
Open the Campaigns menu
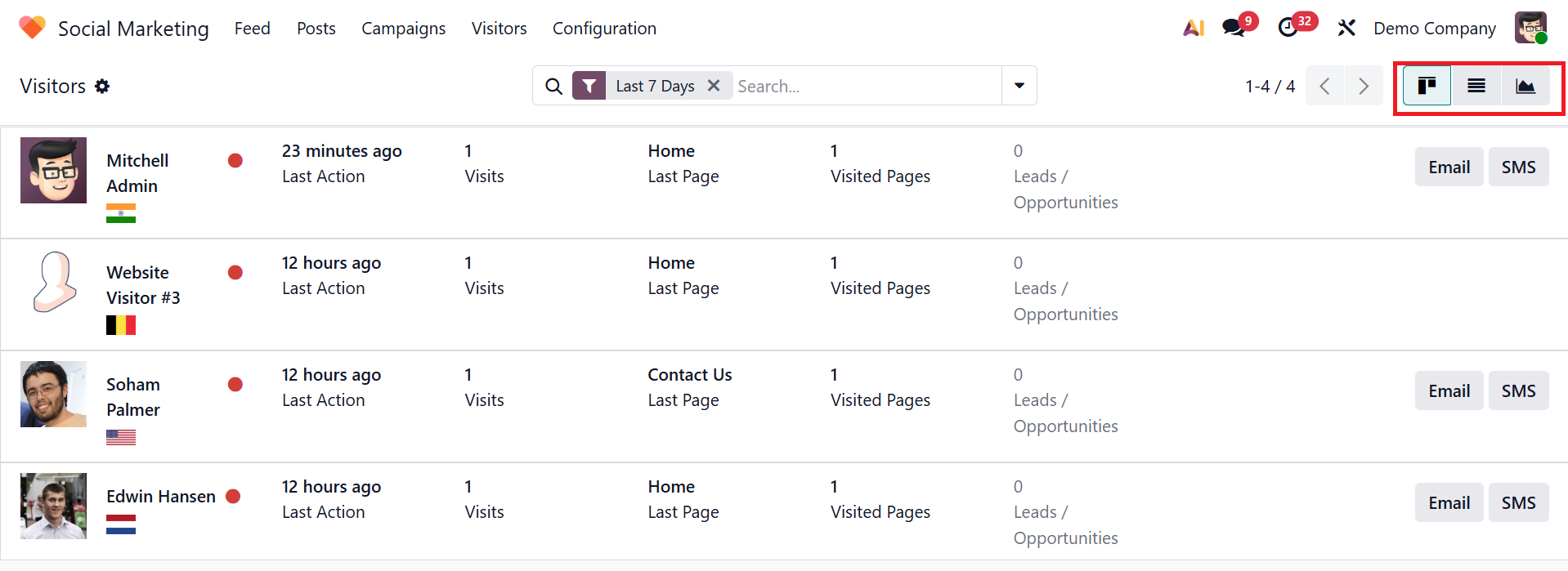click(x=403, y=28)
